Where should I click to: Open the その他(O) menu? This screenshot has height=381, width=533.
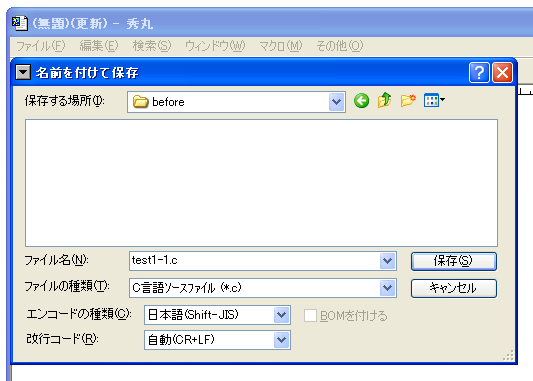pos(339,46)
